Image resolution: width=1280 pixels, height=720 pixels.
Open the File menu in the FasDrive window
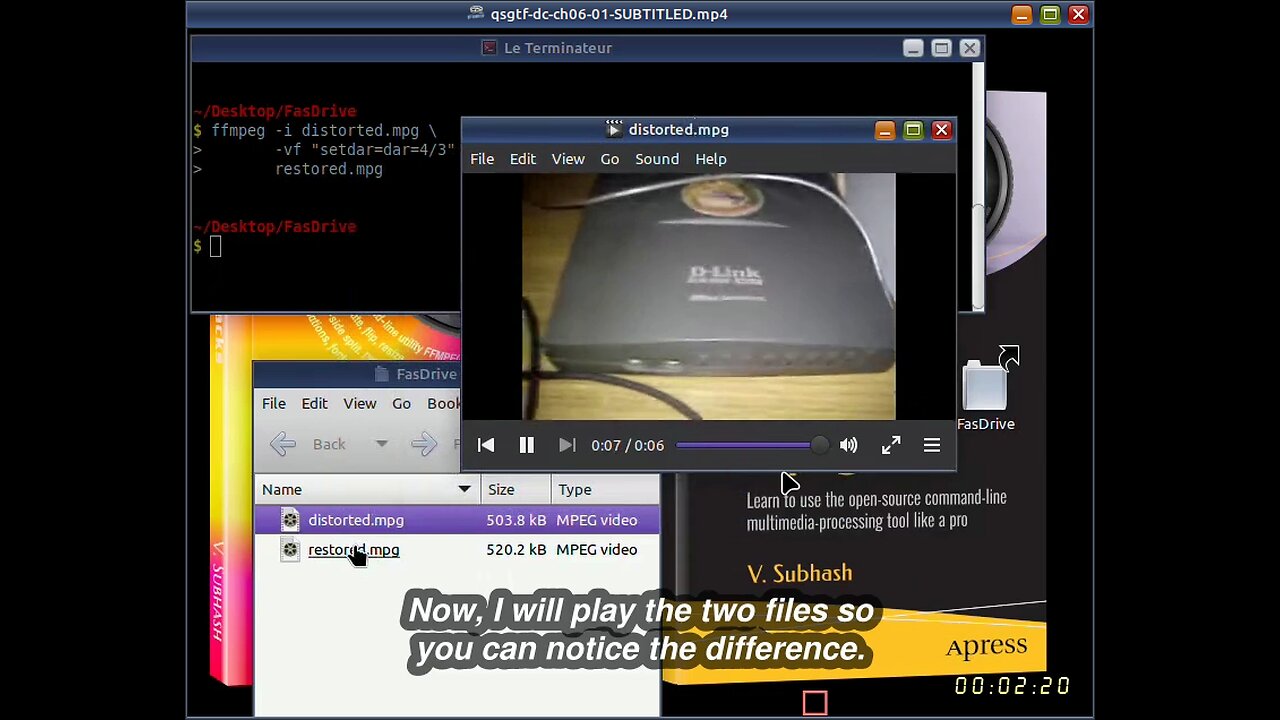(274, 403)
